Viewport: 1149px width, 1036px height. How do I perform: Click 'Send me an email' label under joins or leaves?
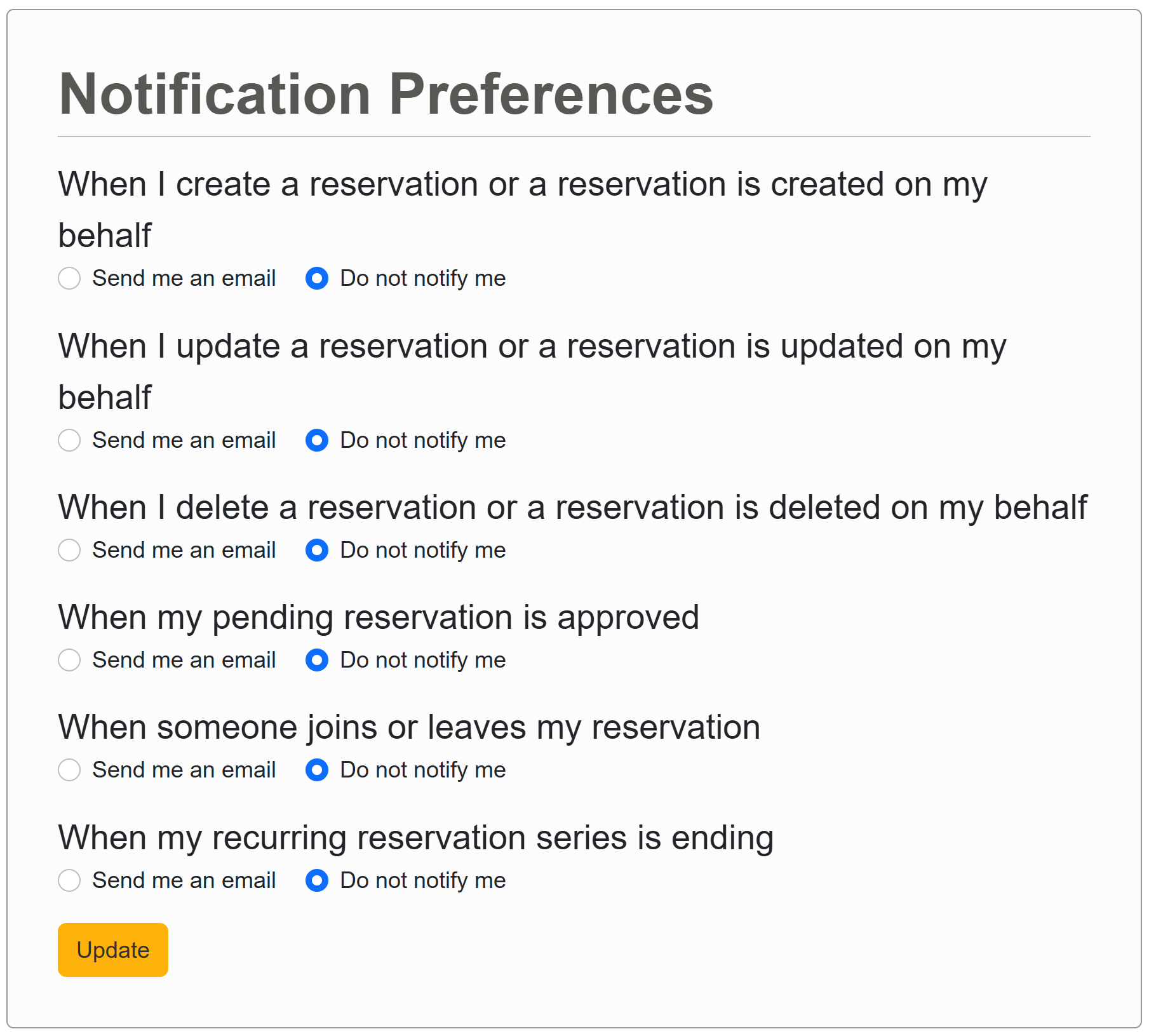[184, 770]
